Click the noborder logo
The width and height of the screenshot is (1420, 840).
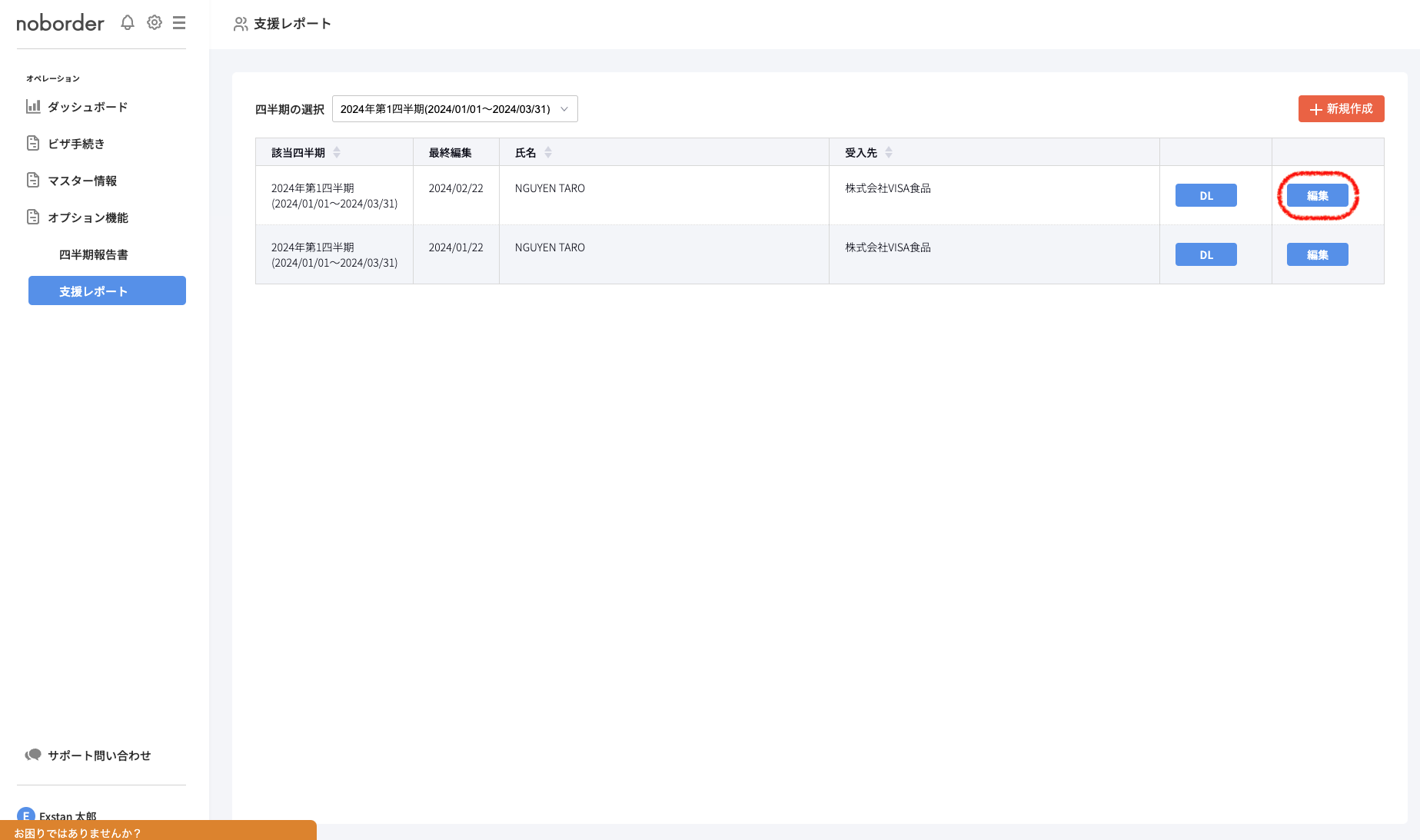(x=60, y=23)
